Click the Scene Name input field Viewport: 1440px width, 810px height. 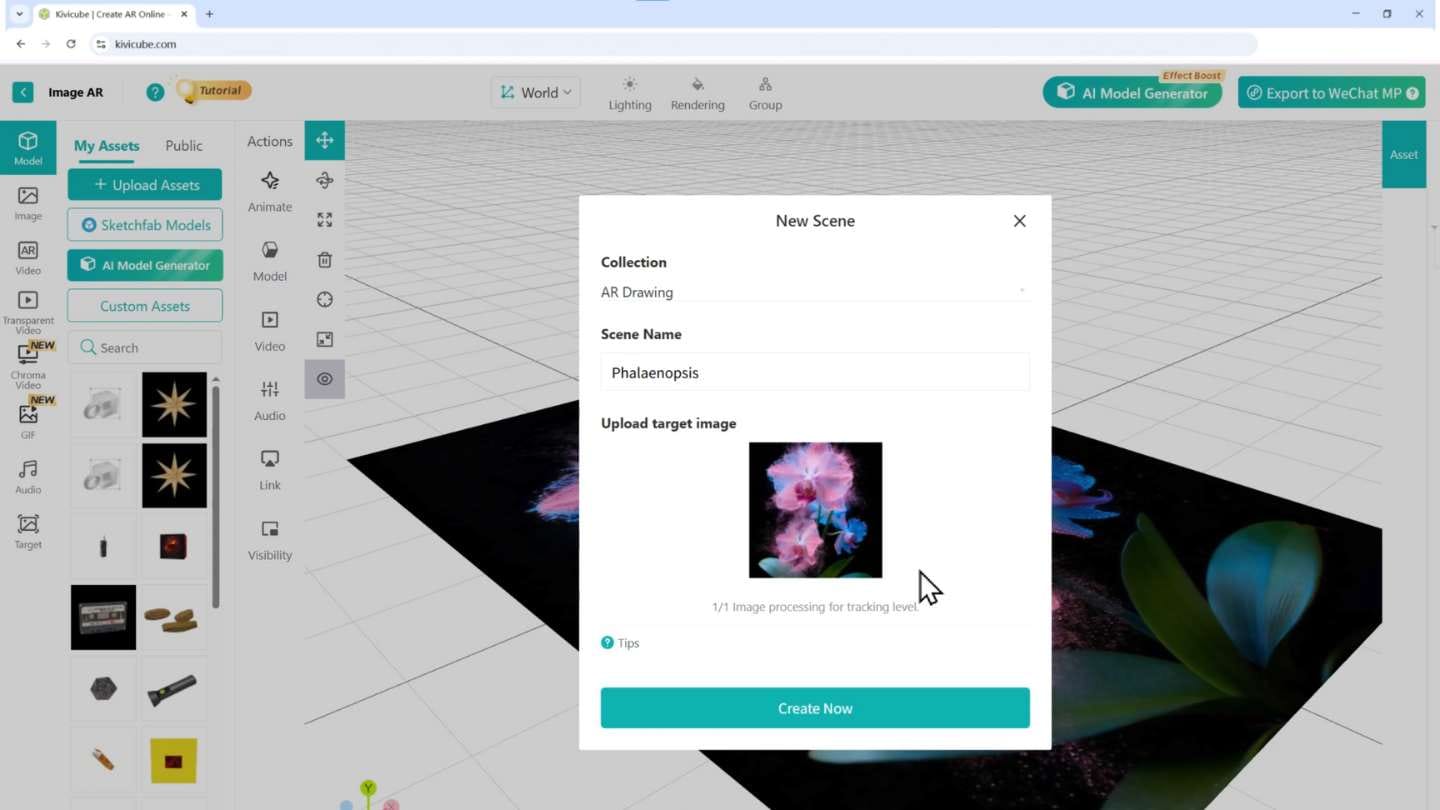click(x=814, y=373)
